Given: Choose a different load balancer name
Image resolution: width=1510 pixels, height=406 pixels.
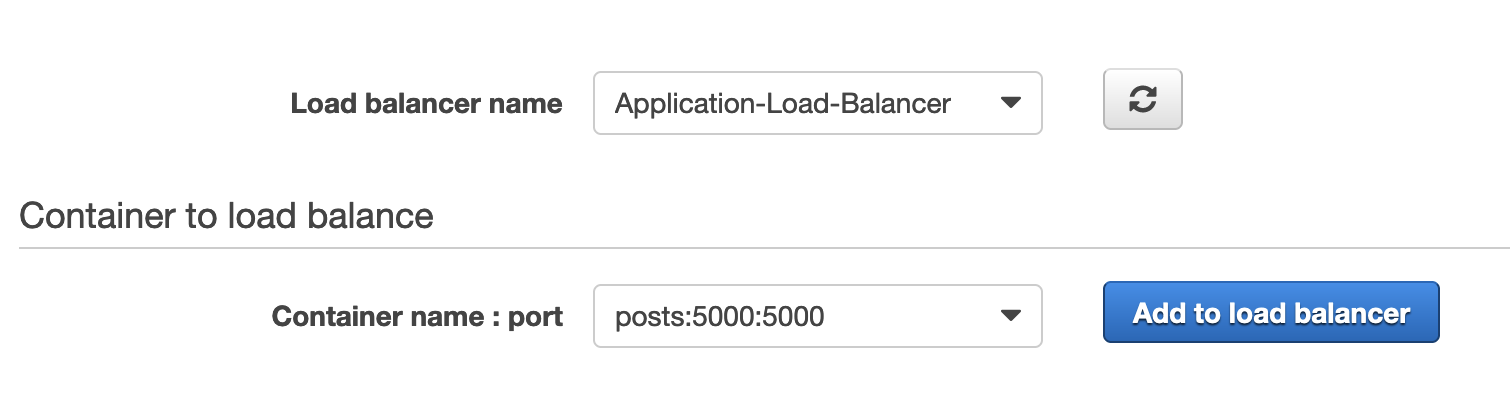Looking at the screenshot, I should (818, 102).
